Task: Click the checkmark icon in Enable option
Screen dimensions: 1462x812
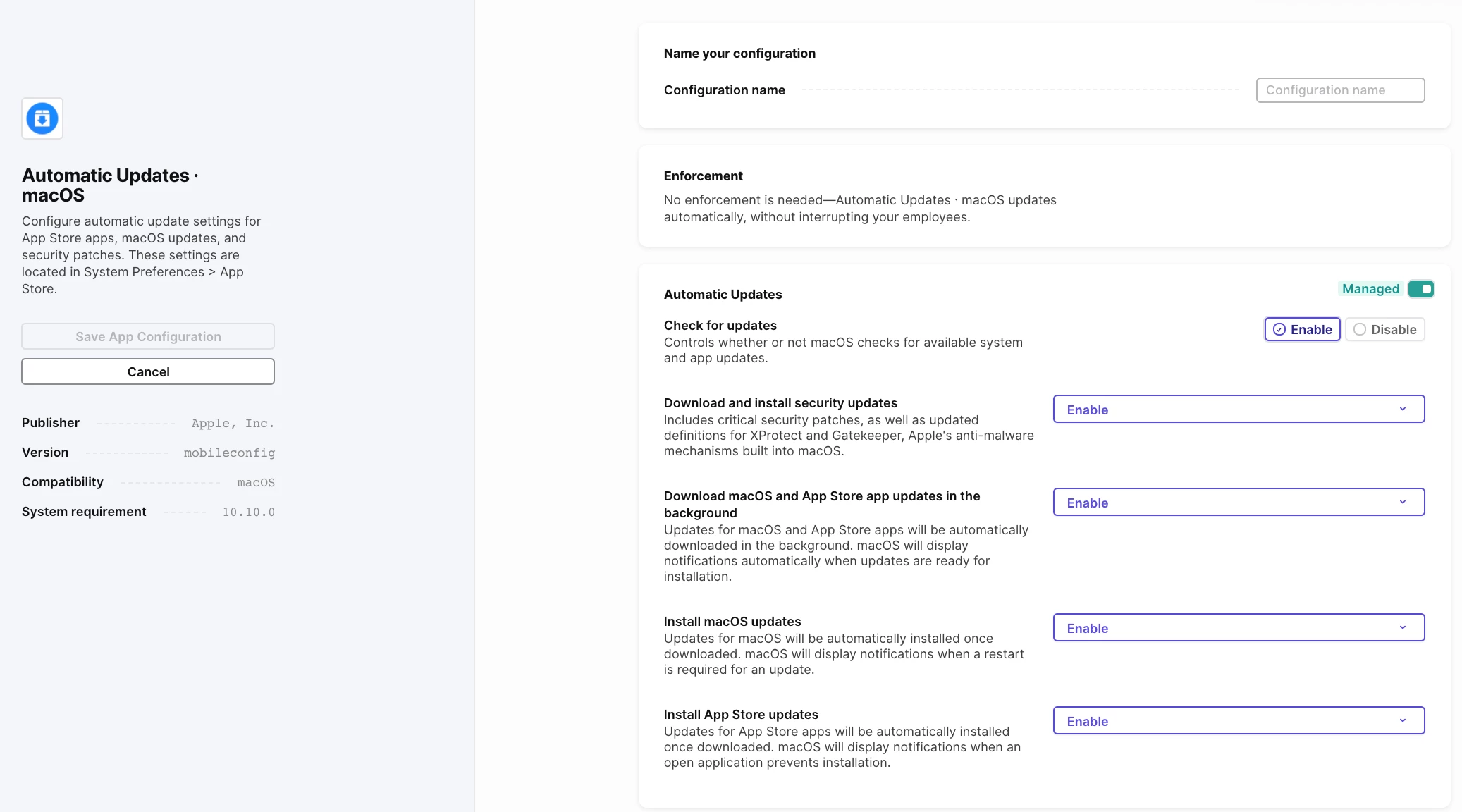Action: point(1279,329)
